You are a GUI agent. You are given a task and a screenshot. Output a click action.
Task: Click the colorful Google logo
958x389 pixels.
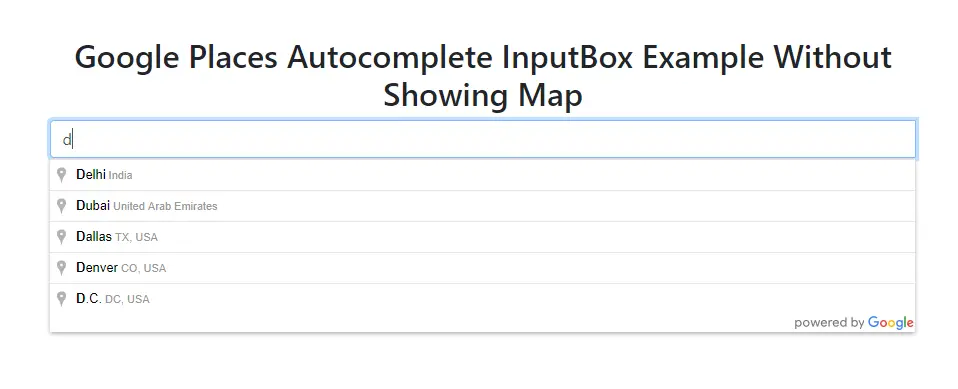[890, 323]
